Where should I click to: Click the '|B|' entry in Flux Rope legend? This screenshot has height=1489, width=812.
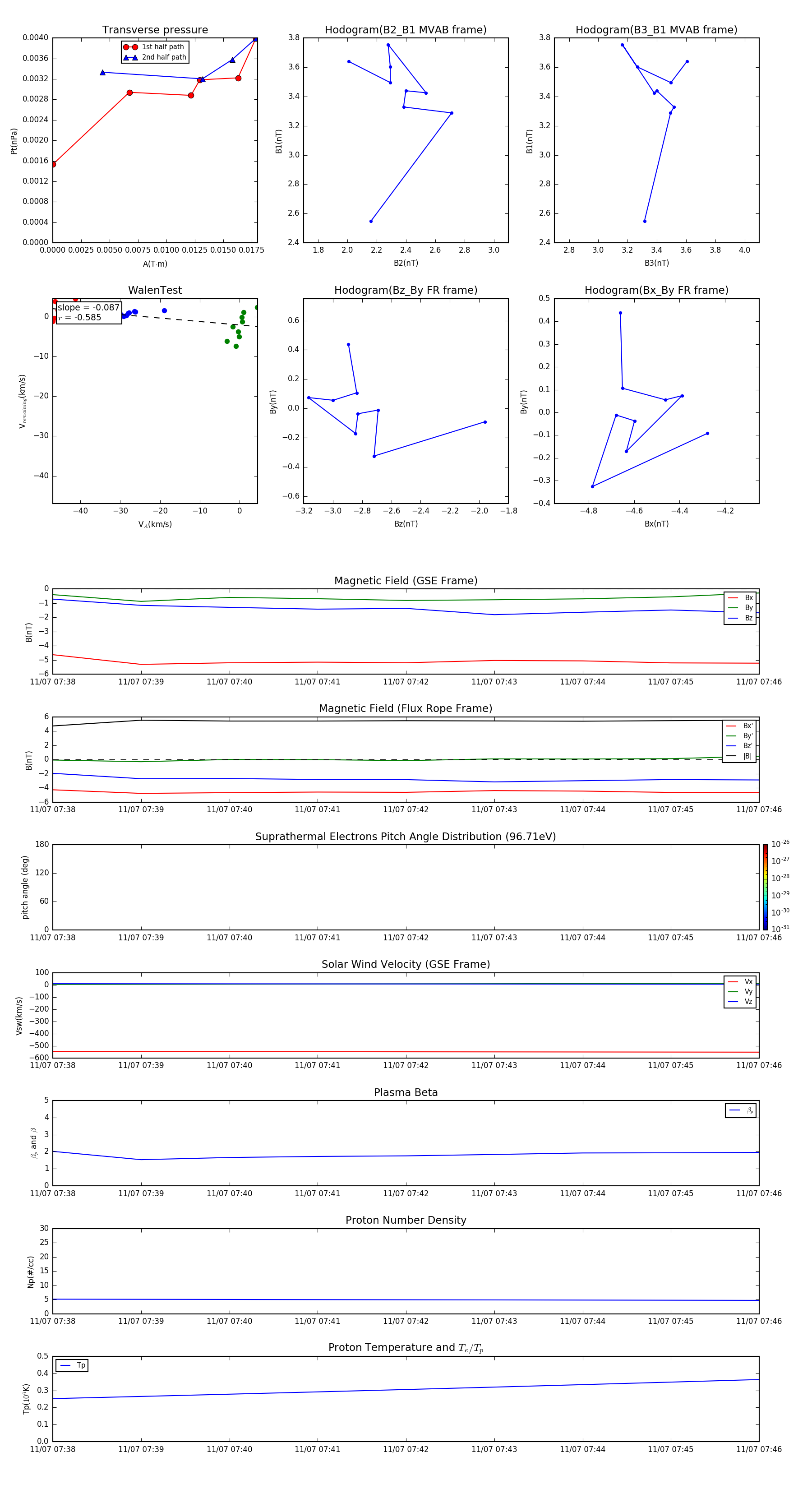[x=739, y=756]
